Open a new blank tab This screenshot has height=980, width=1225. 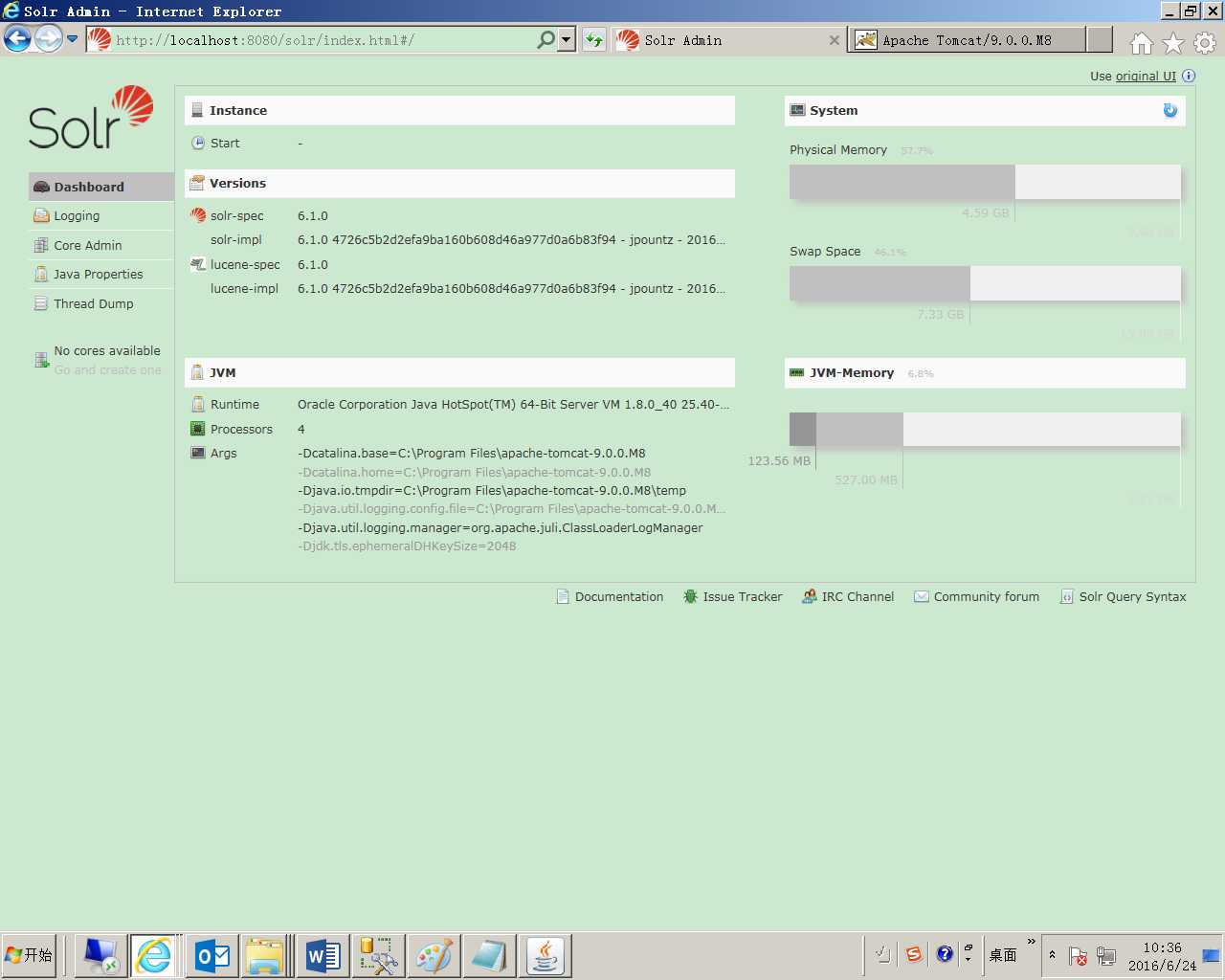point(1101,40)
